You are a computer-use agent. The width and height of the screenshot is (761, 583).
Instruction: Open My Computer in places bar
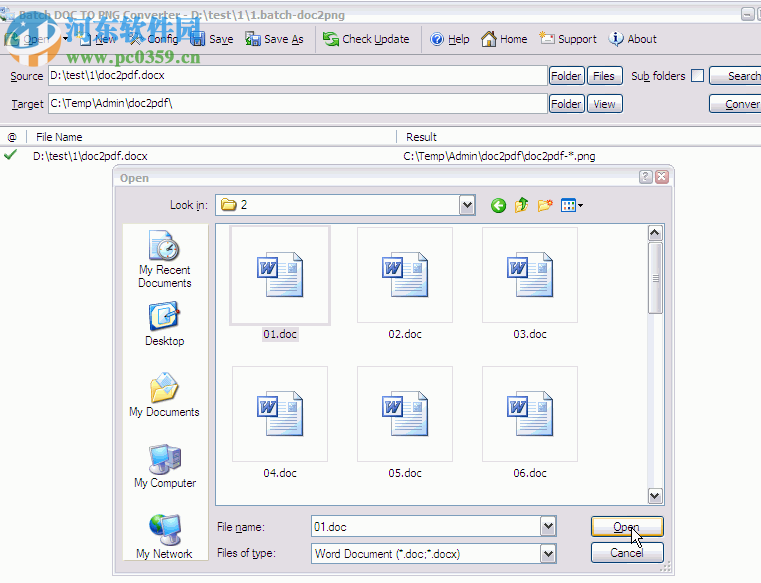(165, 466)
